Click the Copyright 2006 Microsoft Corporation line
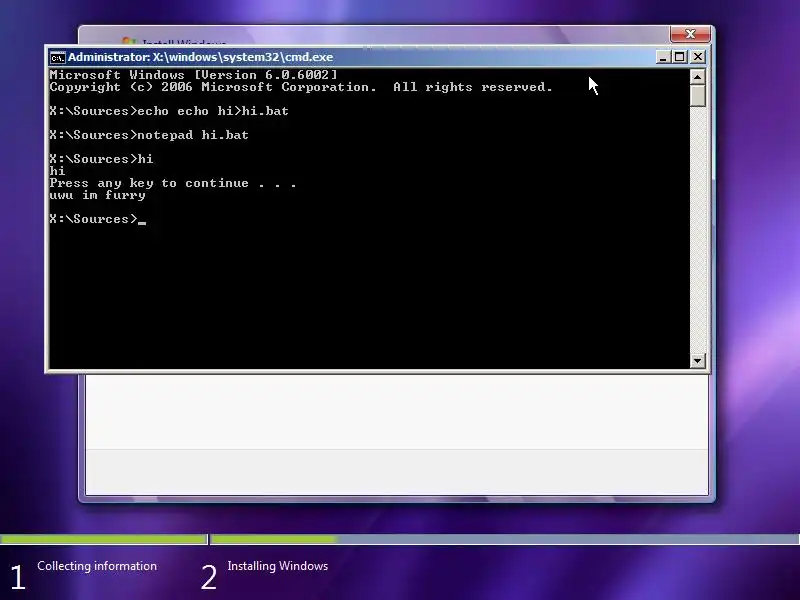Image resolution: width=800 pixels, height=600 pixels. [301, 87]
